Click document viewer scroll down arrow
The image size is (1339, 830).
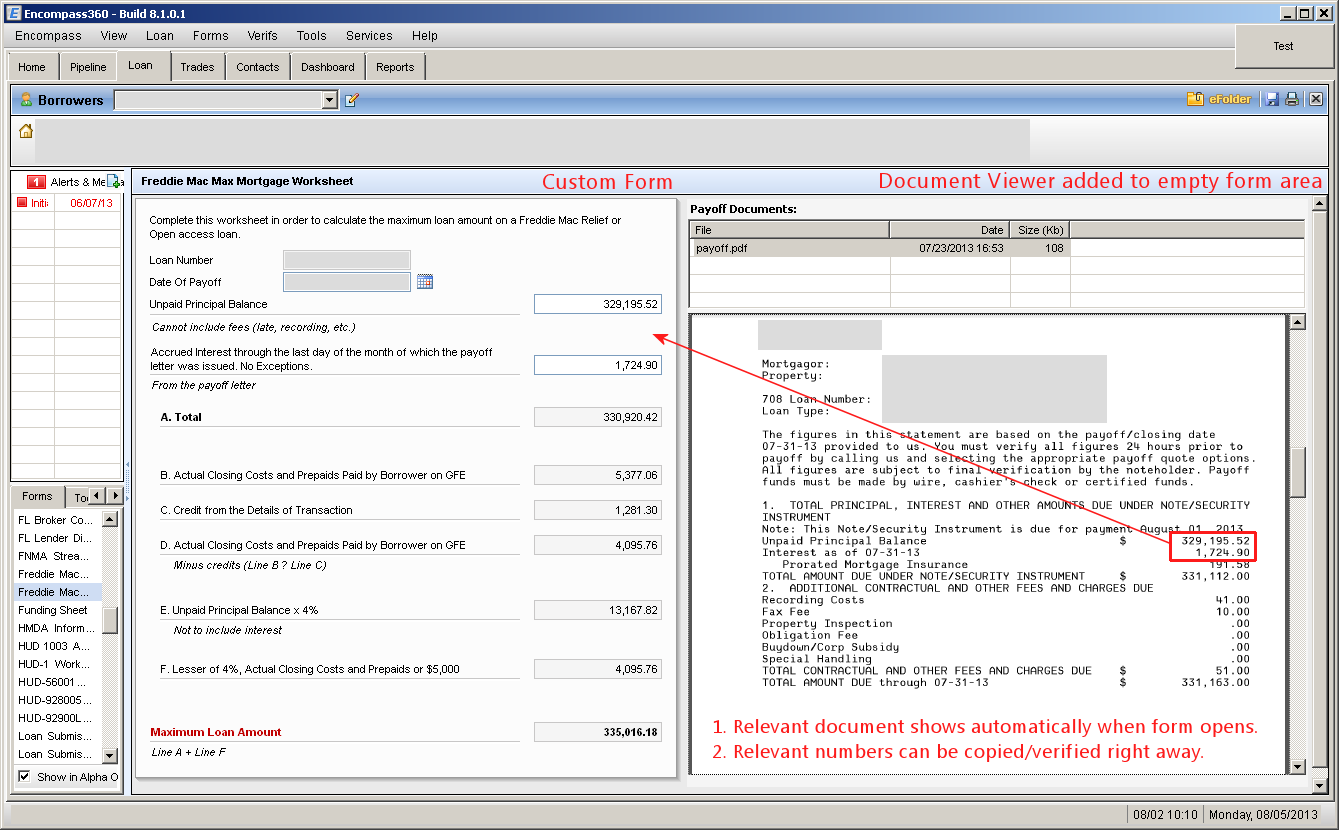click(1297, 767)
